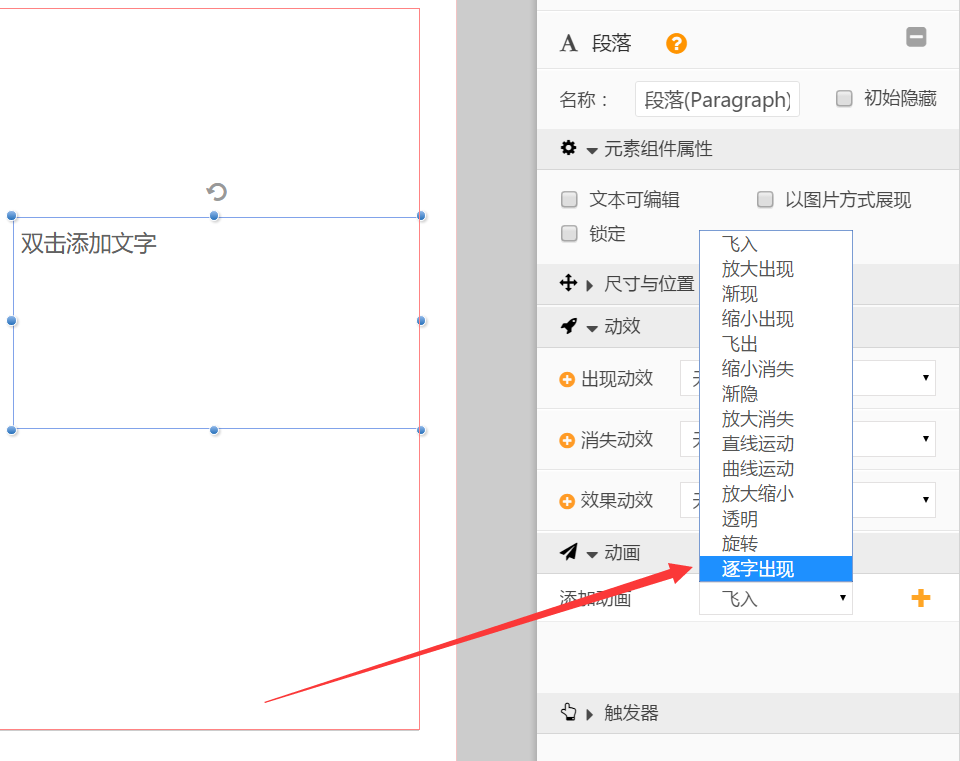Check the 以图片方式展现 option
Viewport: 960px width, 761px height.
[765, 200]
